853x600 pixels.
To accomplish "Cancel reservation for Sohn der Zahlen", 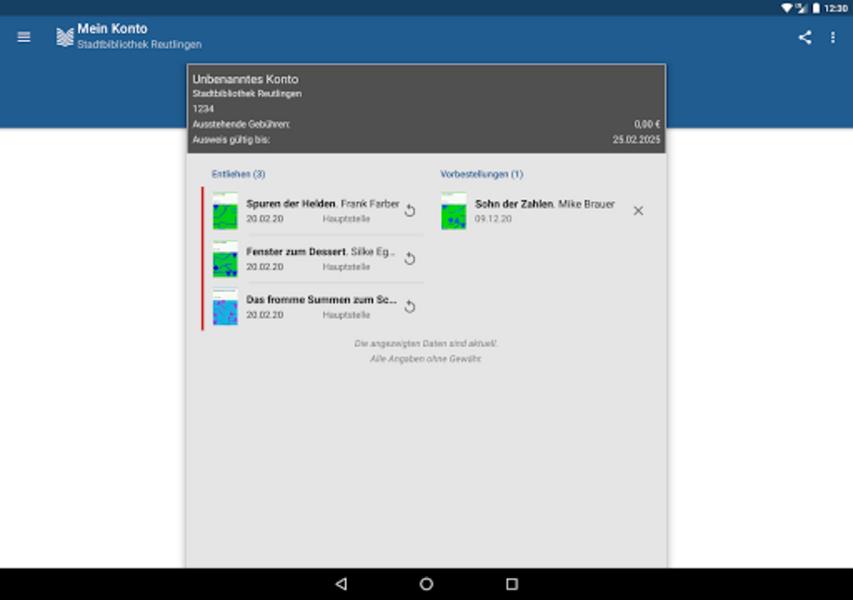I will (x=638, y=211).
